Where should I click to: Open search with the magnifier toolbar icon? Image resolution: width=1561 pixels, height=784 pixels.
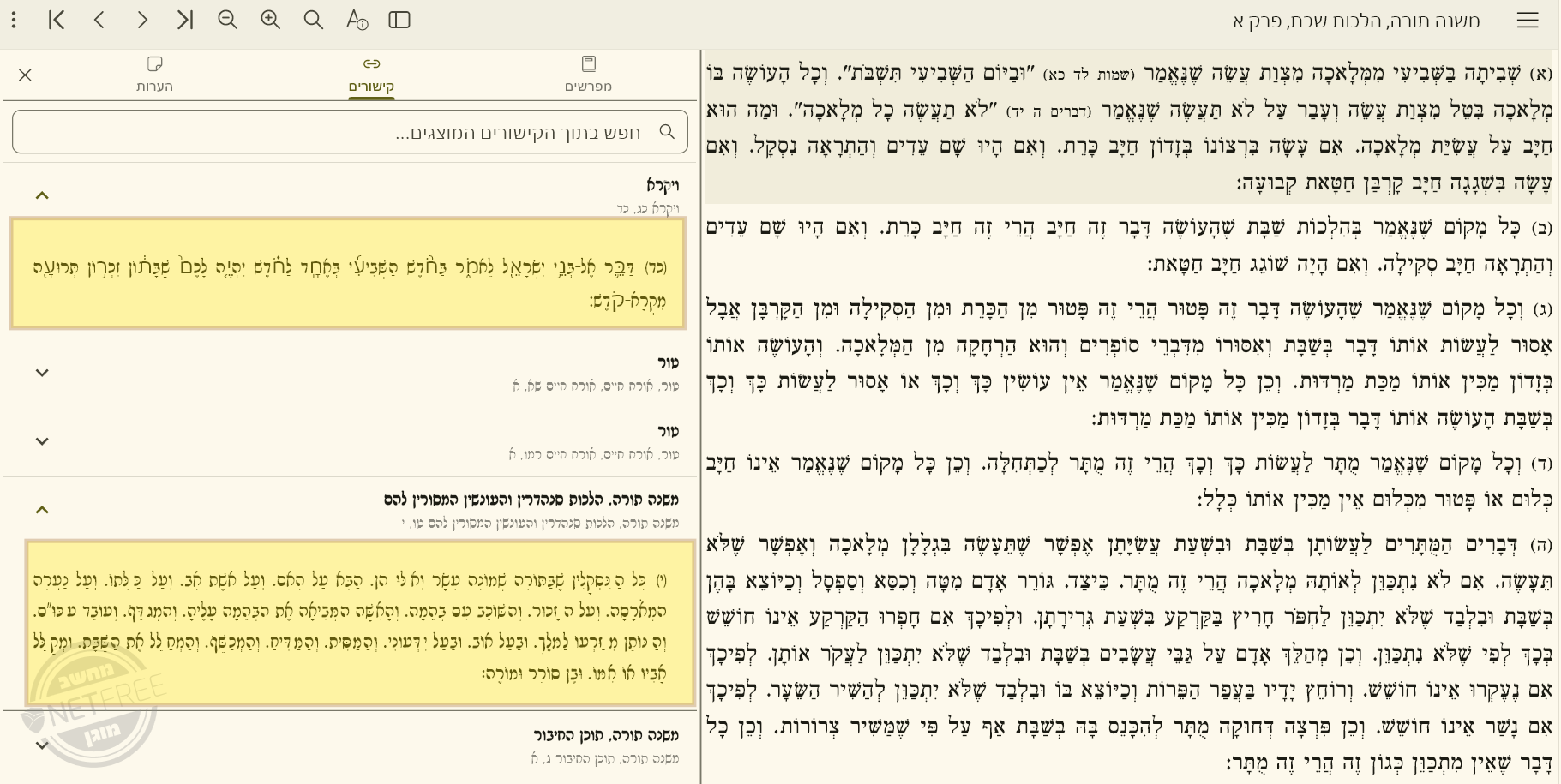pyautogui.click(x=314, y=20)
